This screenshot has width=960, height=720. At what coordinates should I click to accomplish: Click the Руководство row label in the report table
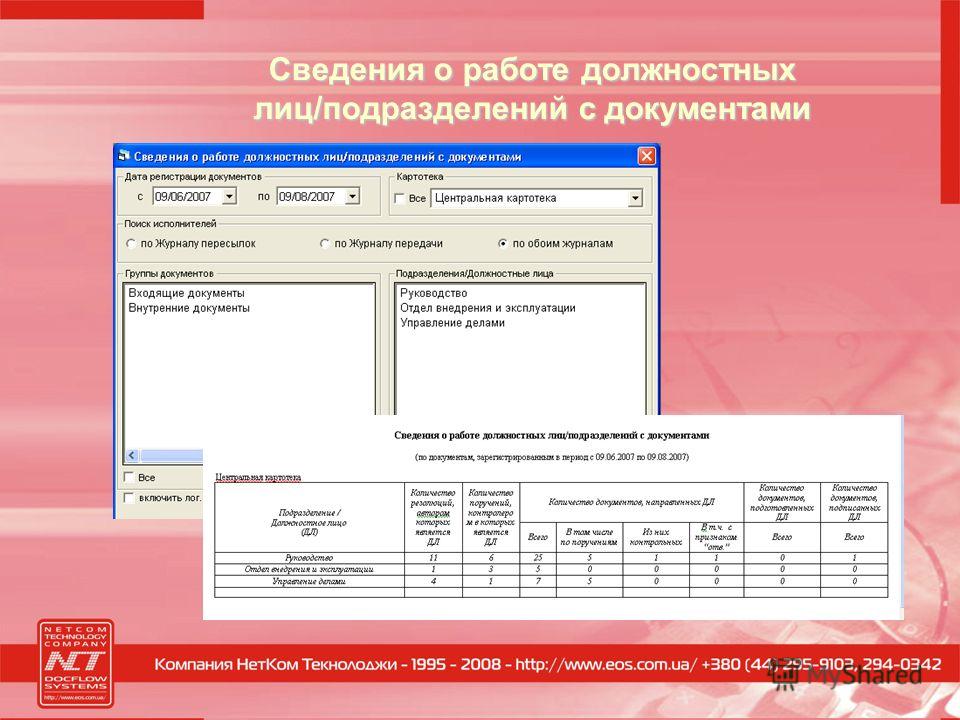[309, 558]
